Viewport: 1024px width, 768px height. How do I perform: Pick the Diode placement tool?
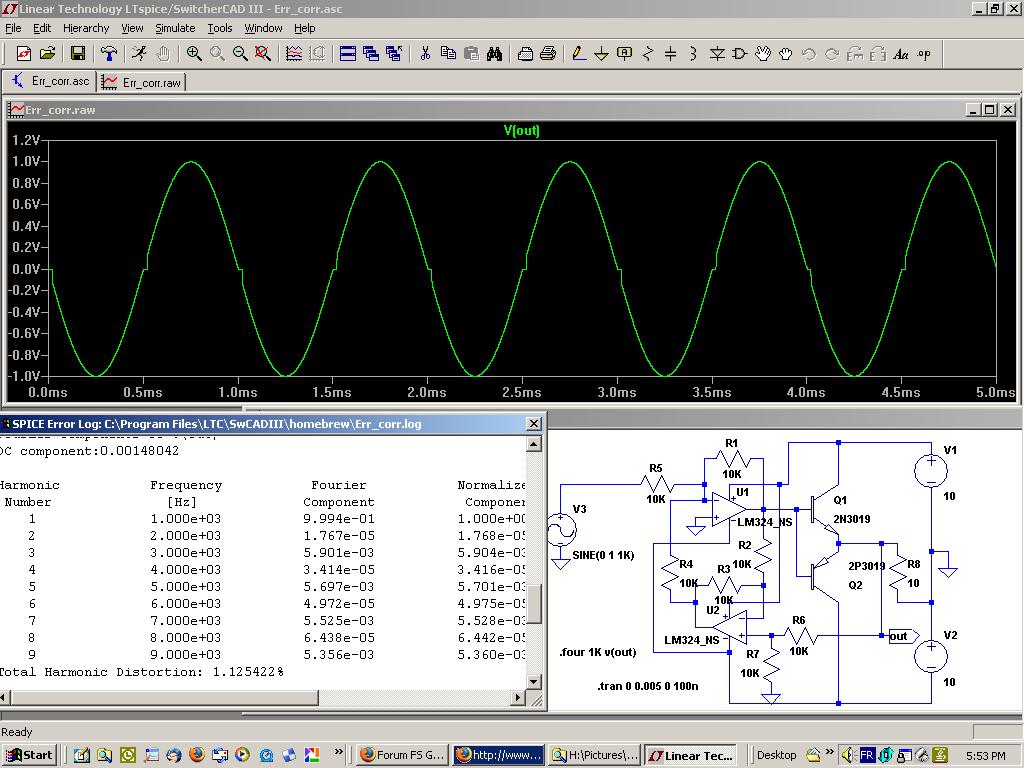pos(717,54)
